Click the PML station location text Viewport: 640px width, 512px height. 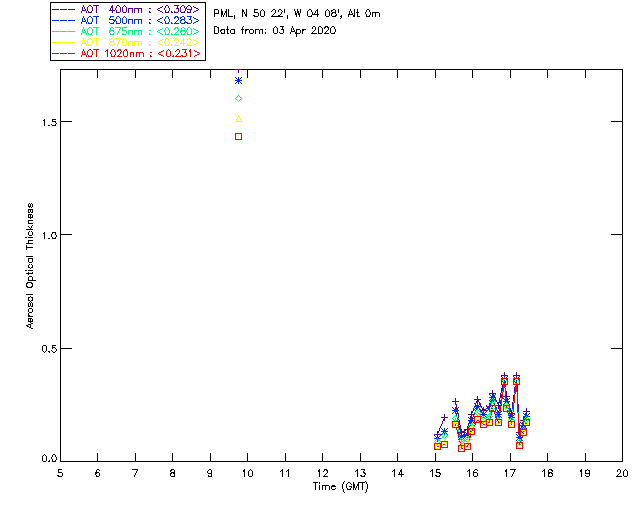pos(297,14)
